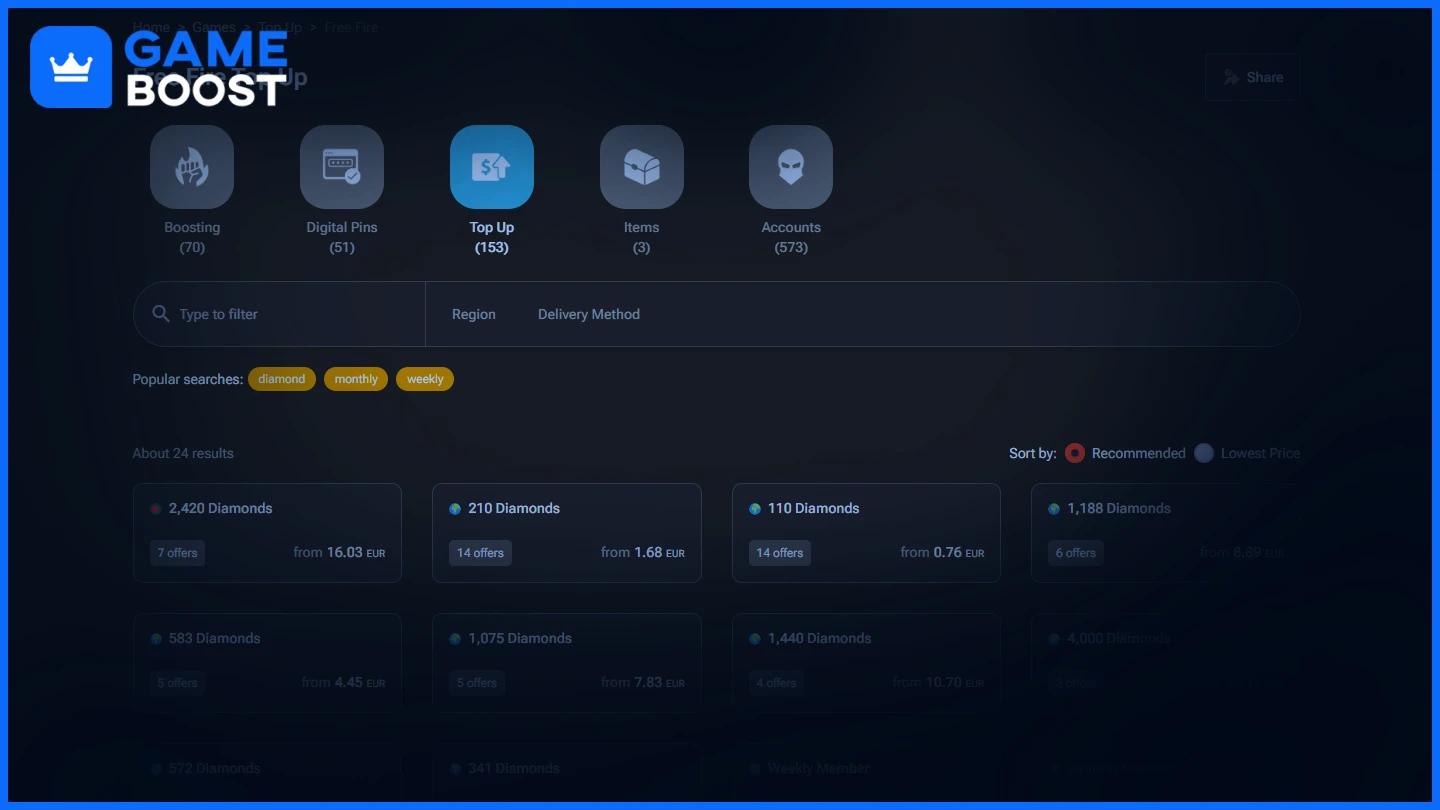Click the magnifier icon in the filter bar
1440x810 pixels.
pyautogui.click(x=161, y=314)
